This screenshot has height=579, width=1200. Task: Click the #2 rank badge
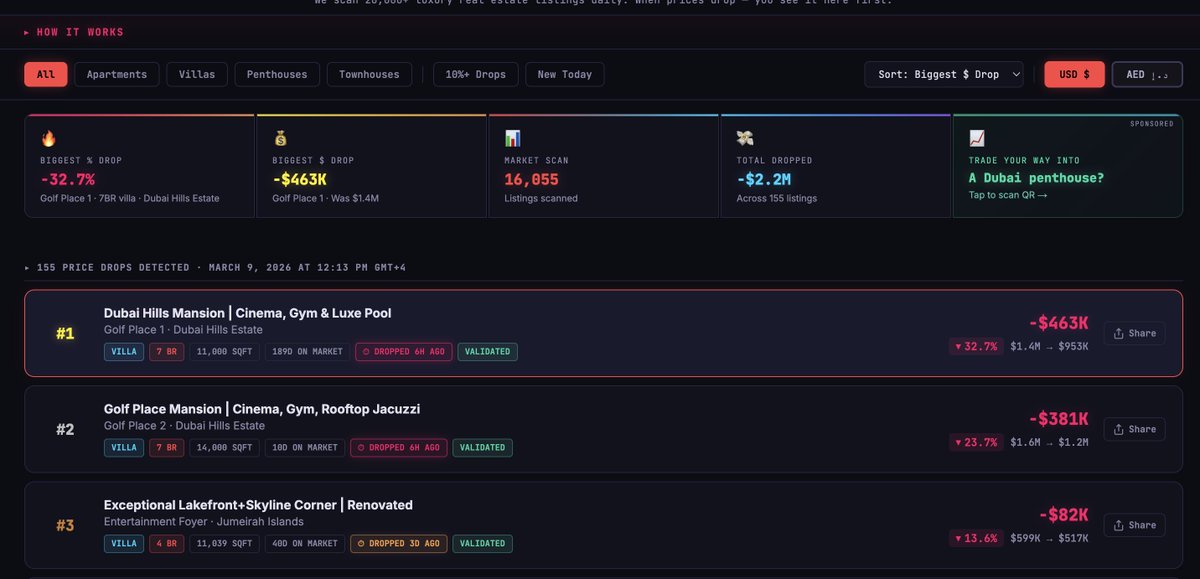pyautogui.click(x=65, y=429)
